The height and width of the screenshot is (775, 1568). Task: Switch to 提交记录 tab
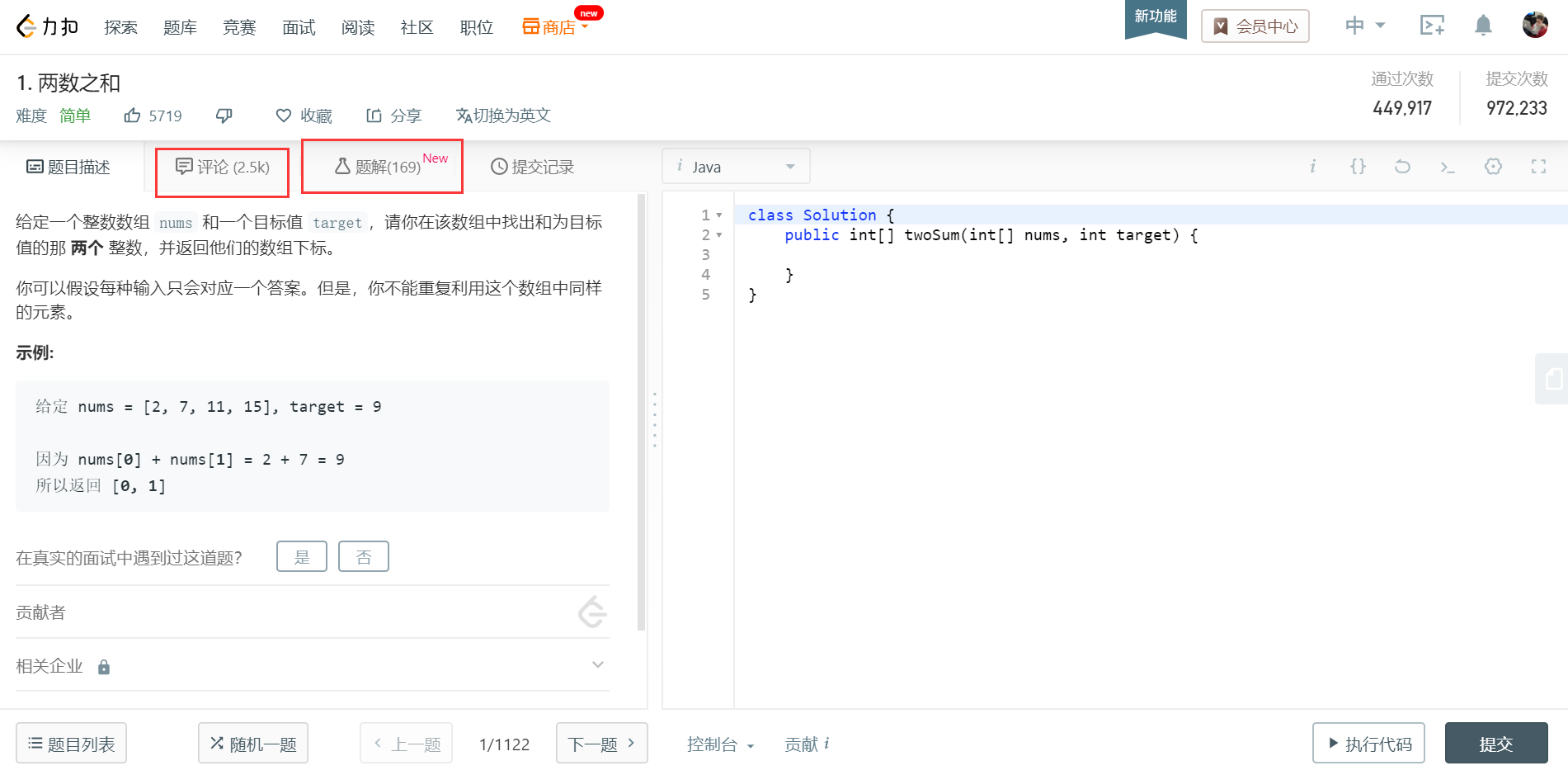coord(533,167)
